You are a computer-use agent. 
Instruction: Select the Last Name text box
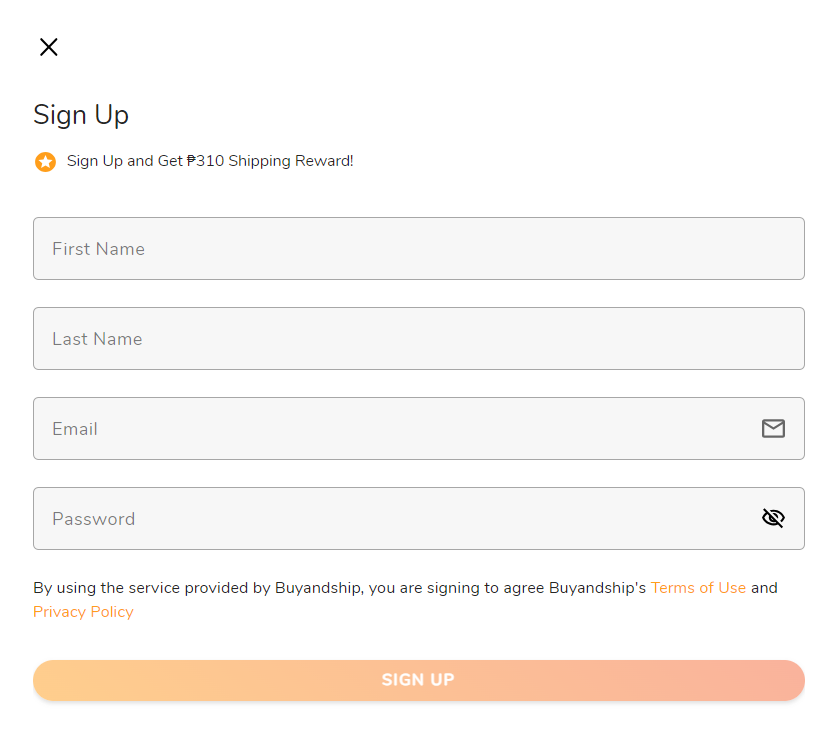coord(418,338)
